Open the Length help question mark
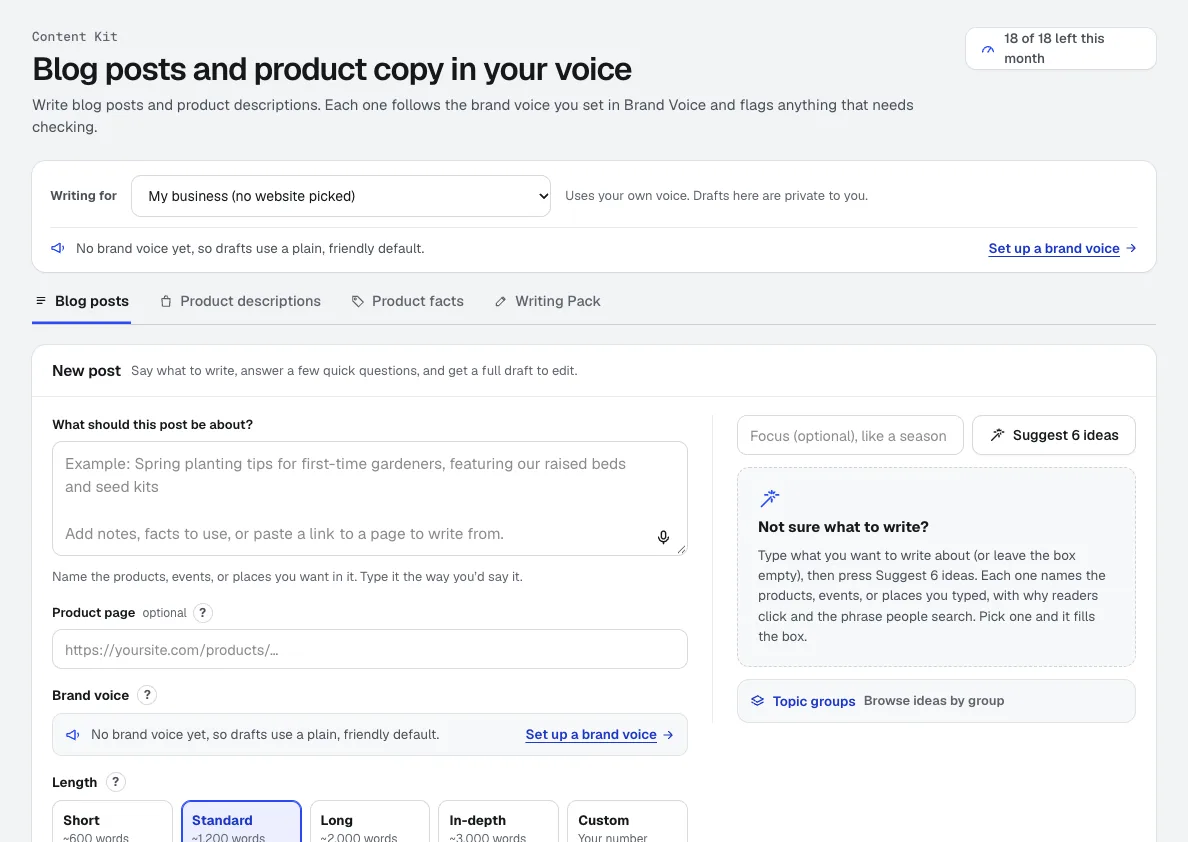 click(x=115, y=782)
